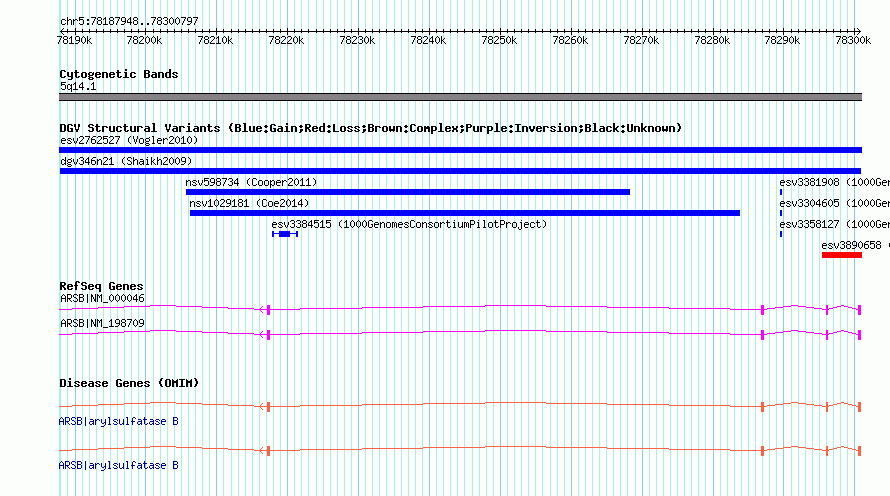This screenshot has height=496, width=890.
Task: Click the RefSeq Genes track title
Action: (x=101, y=286)
